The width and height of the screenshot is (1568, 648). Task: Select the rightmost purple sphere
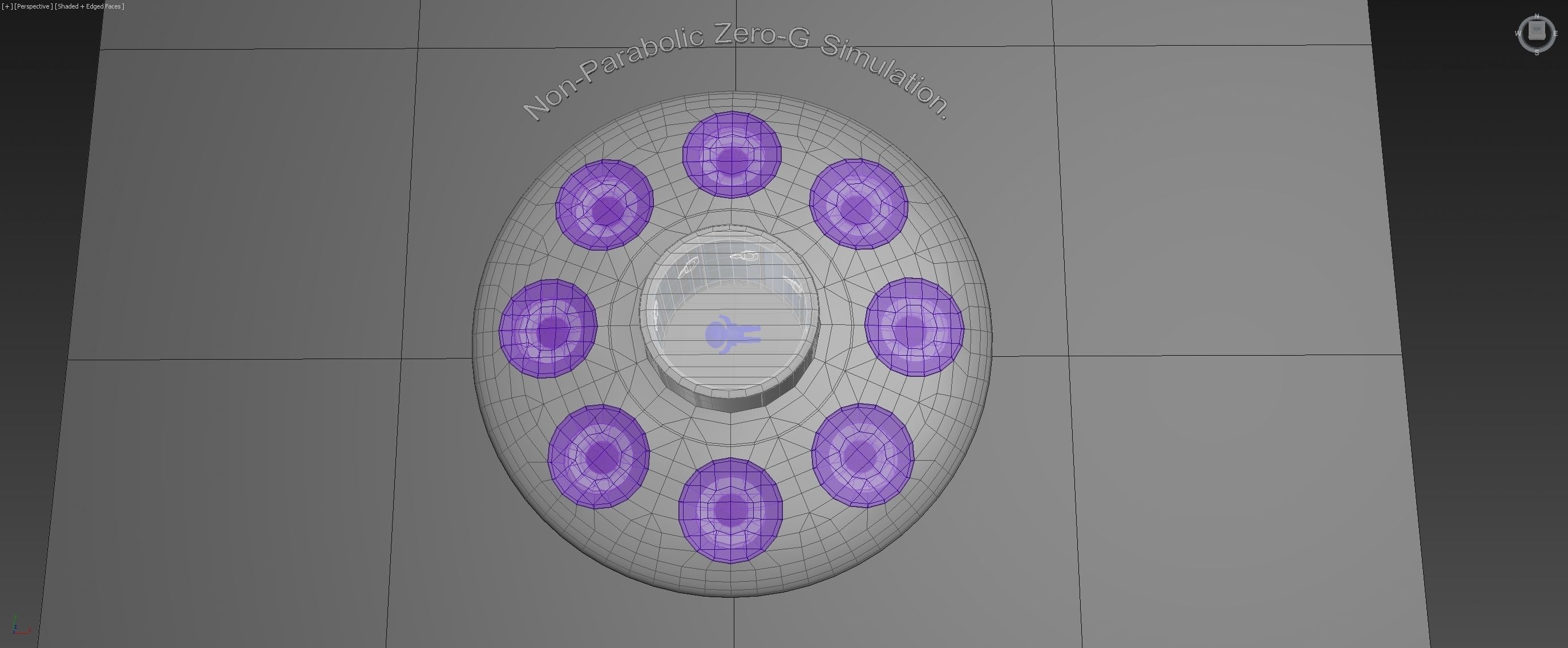click(914, 327)
